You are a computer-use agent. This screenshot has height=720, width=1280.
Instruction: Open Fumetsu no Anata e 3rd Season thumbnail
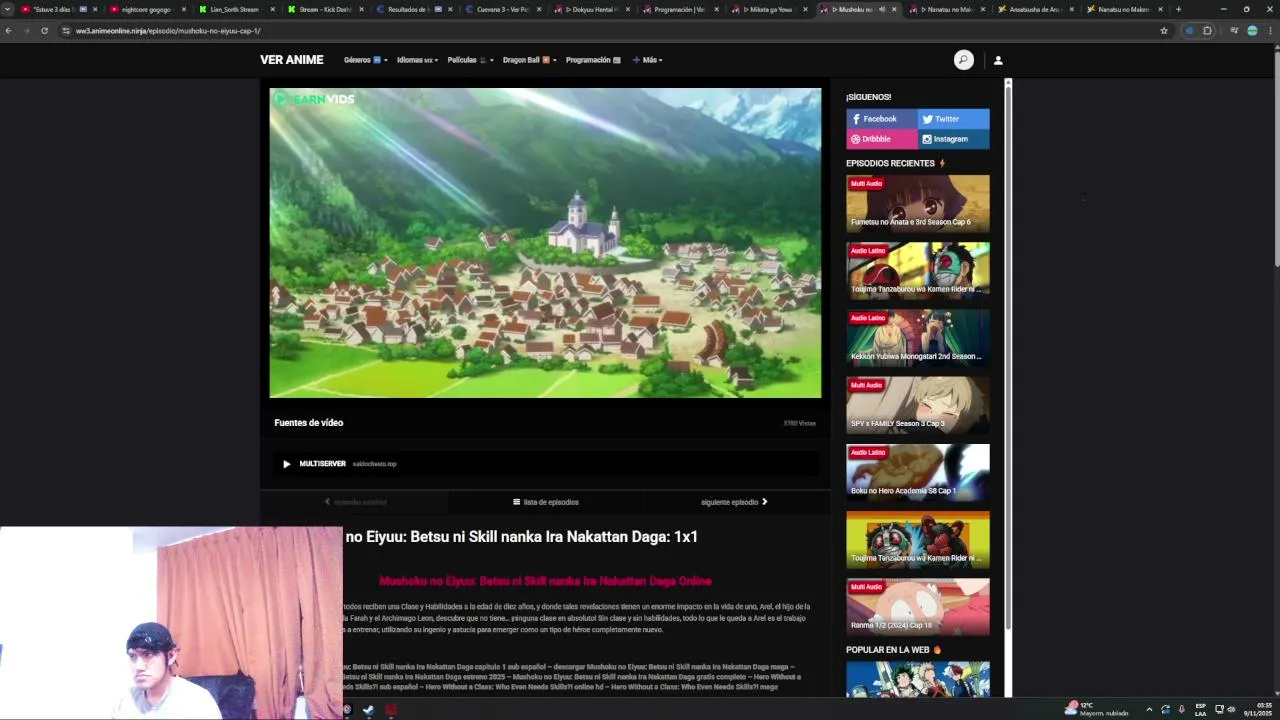(918, 204)
